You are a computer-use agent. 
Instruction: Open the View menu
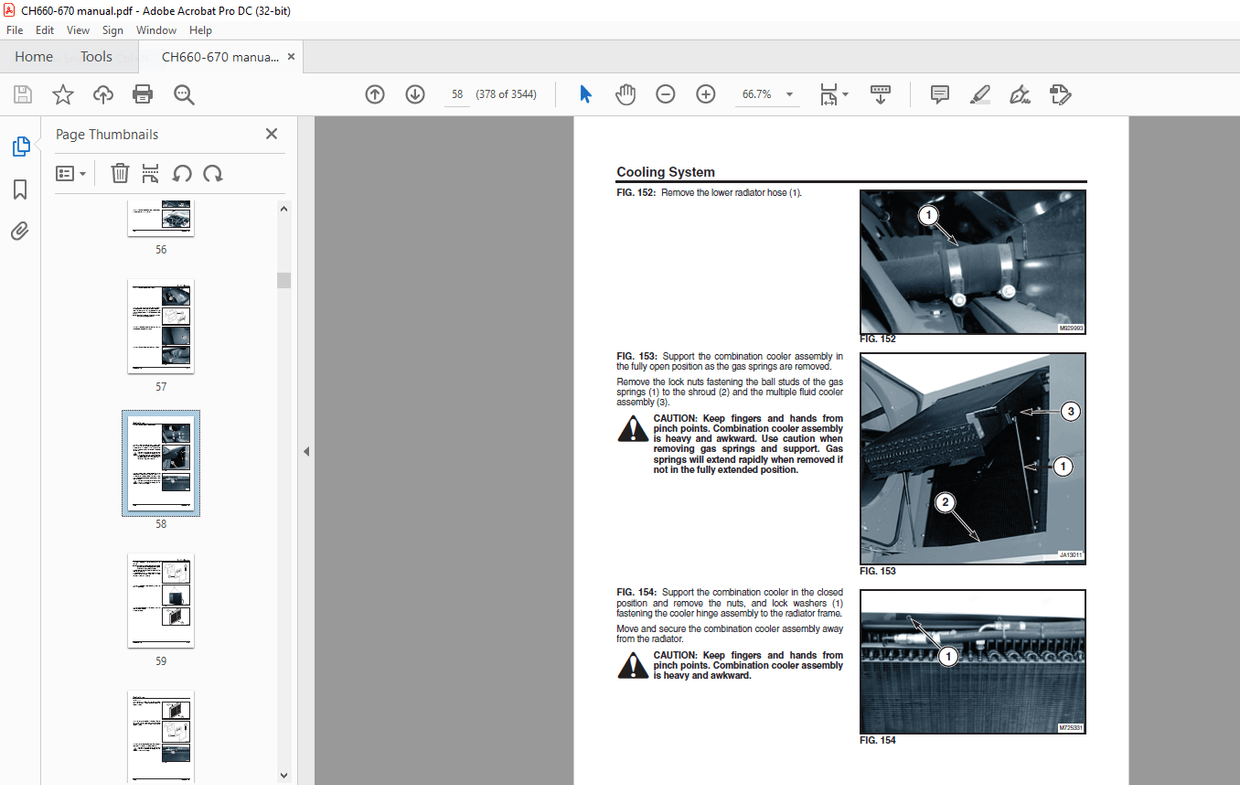point(78,30)
